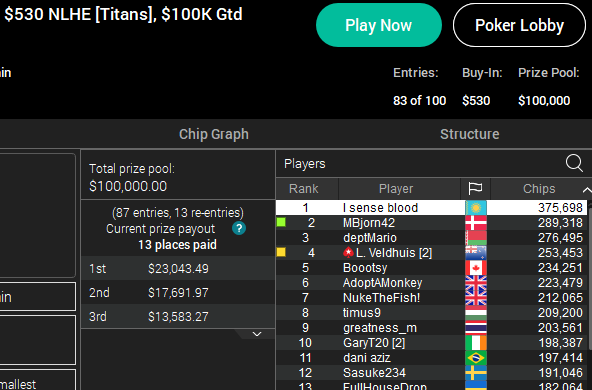
Task: Open the Structure tab
Action: click(x=470, y=134)
